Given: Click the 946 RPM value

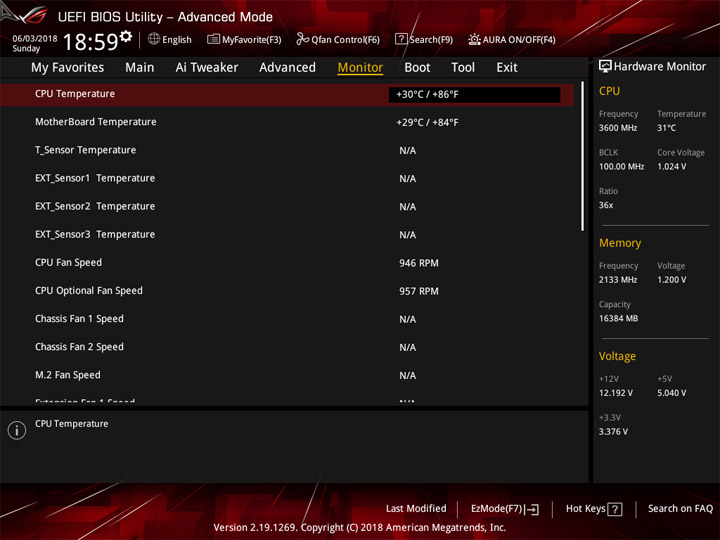Looking at the screenshot, I should point(419,263).
